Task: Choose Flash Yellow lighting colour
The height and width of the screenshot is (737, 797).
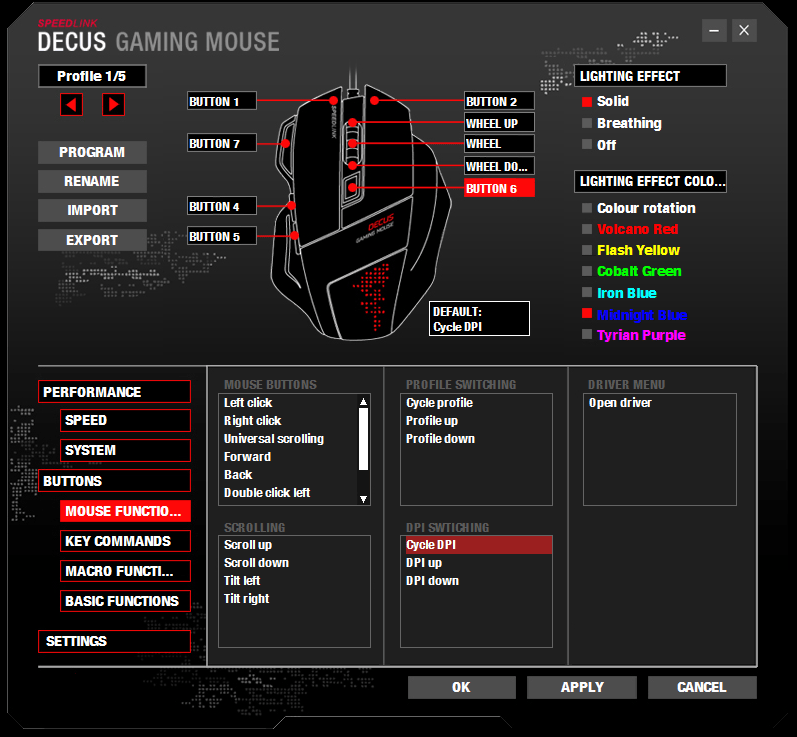Action: (631, 250)
